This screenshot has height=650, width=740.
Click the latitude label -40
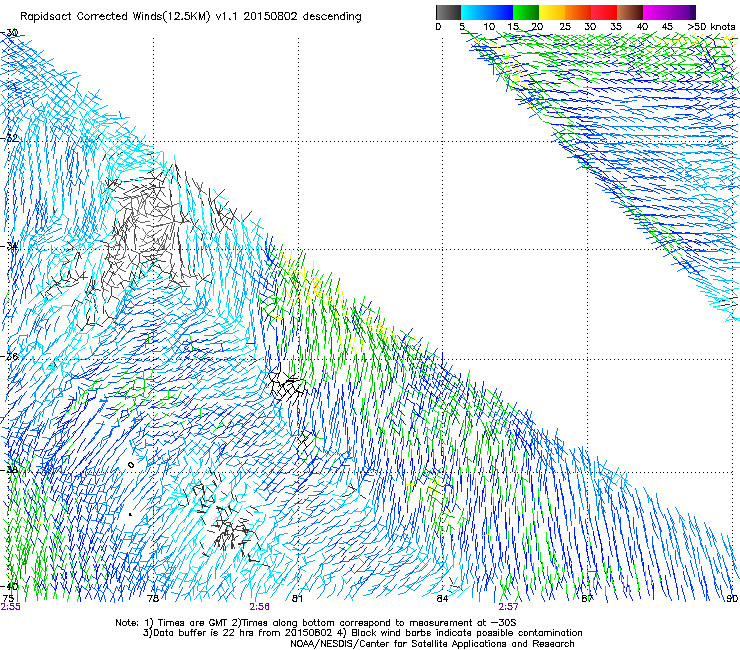[9, 586]
